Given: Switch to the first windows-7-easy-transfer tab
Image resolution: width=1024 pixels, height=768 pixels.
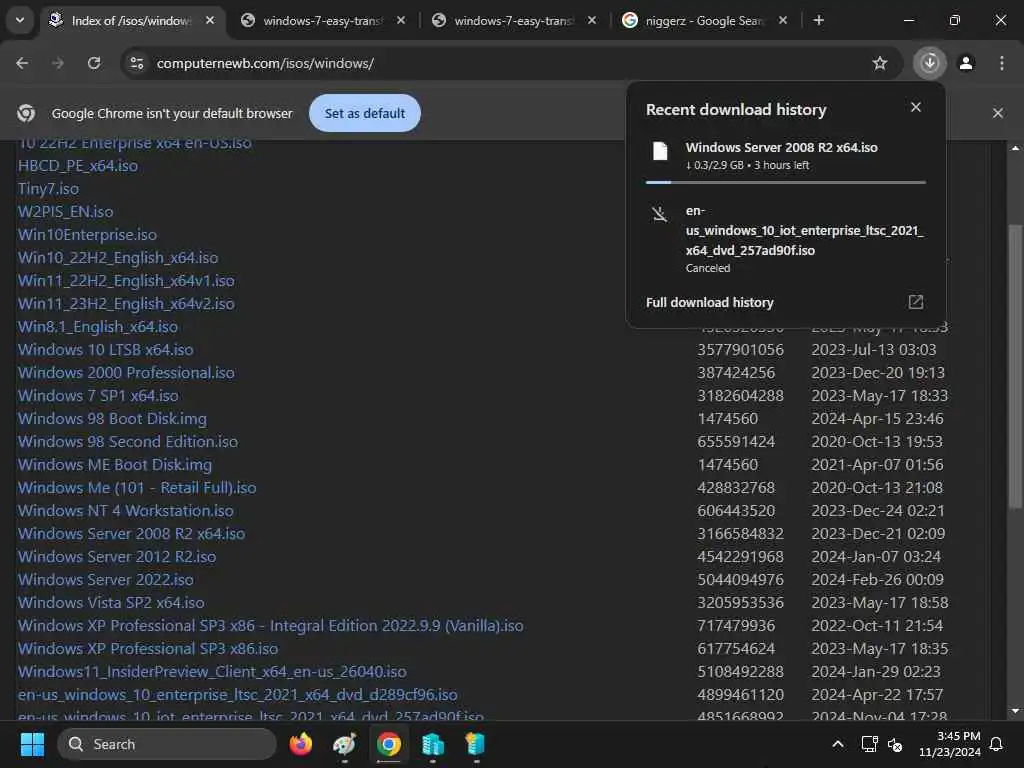Looking at the screenshot, I should pyautogui.click(x=322, y=21).
